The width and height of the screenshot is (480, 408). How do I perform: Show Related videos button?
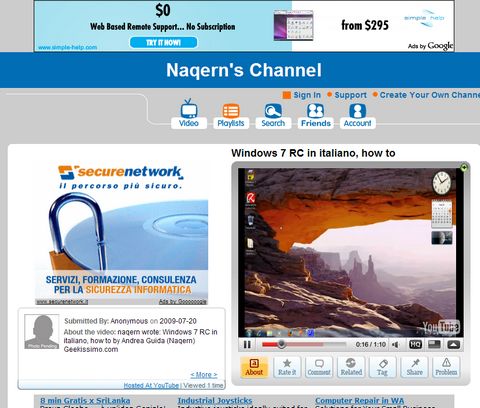click(x=351, y=367)
